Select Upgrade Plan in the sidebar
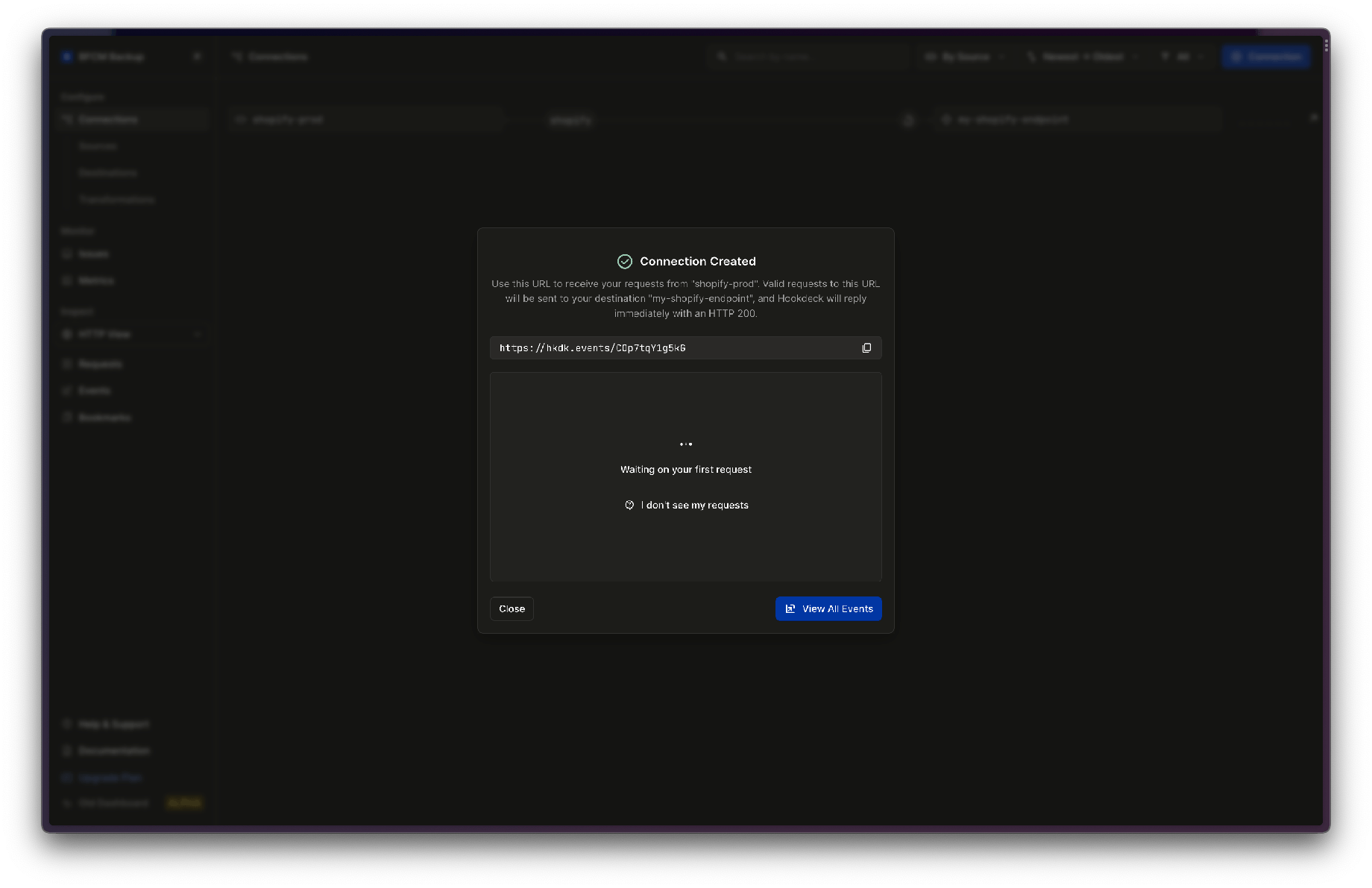Viewport: 1372px width, 888px height. (x=110, y=777)
